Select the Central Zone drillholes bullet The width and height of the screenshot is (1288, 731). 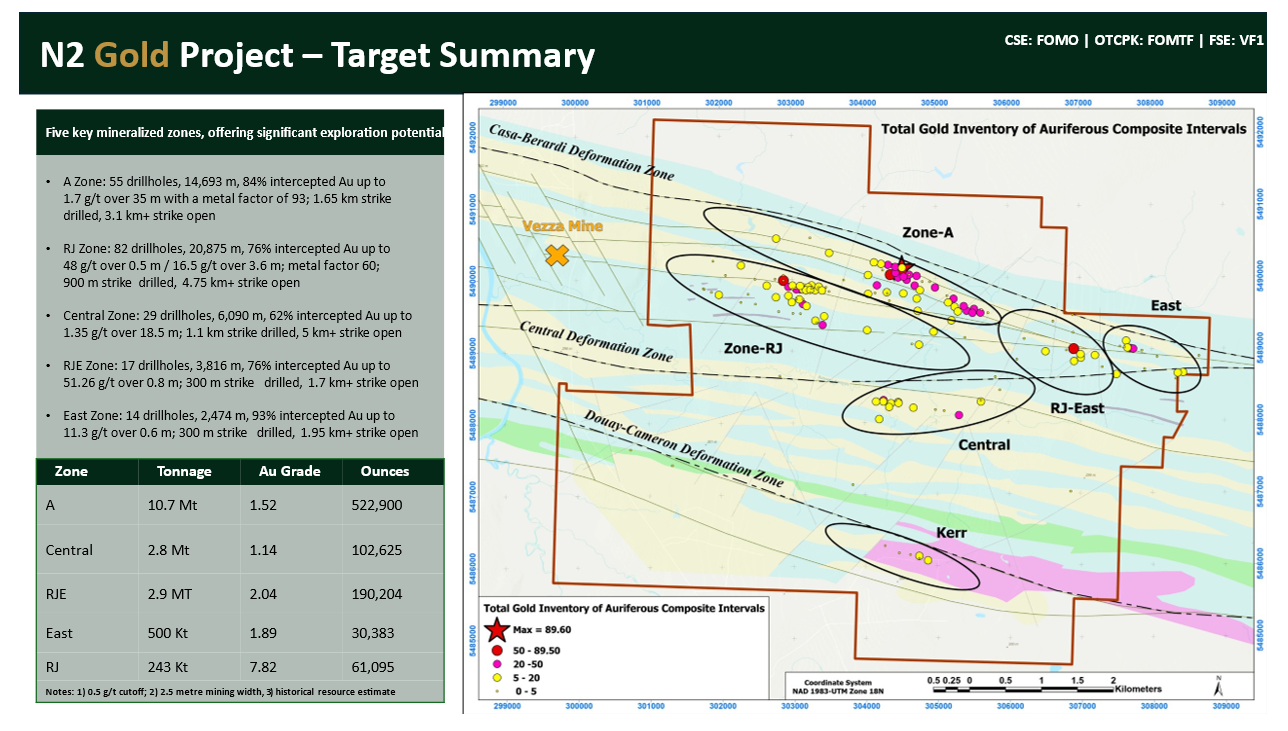(230, 324)
